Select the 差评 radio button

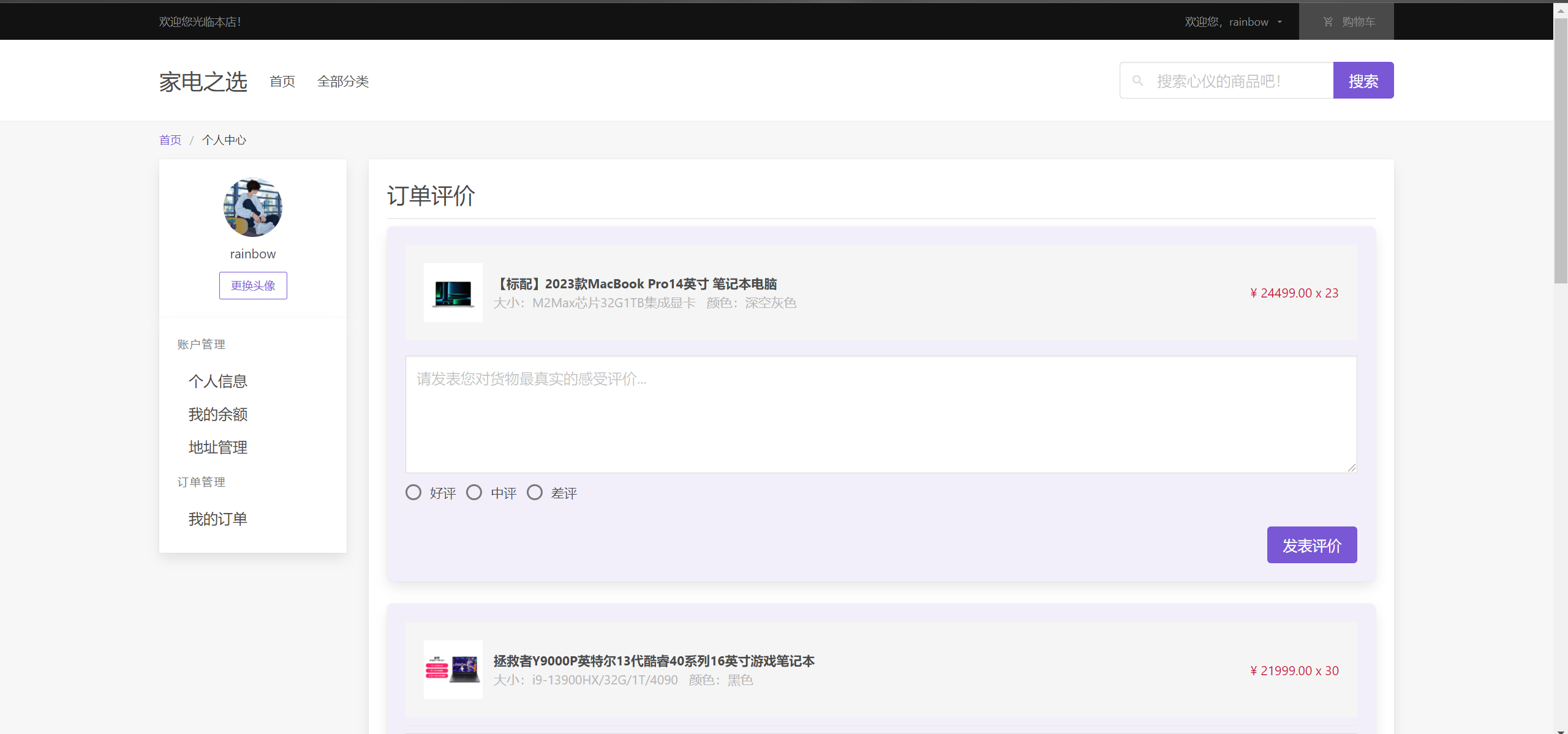(x=535, y=493)
